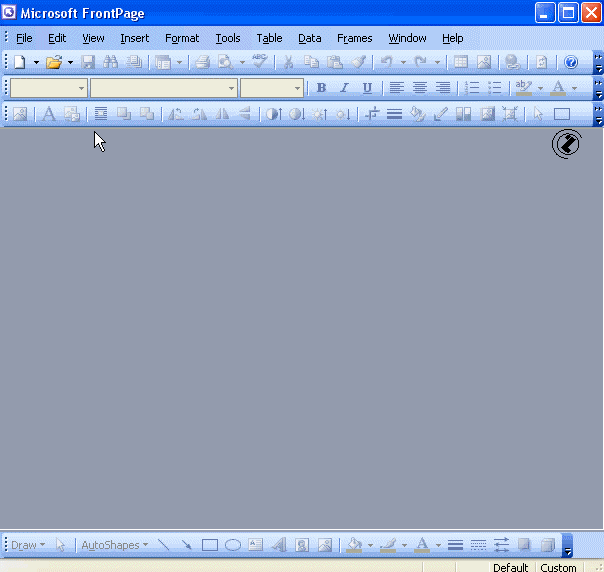604x572 pixels.
Task: Click the Open folder icon
Action: pos(54,62)
